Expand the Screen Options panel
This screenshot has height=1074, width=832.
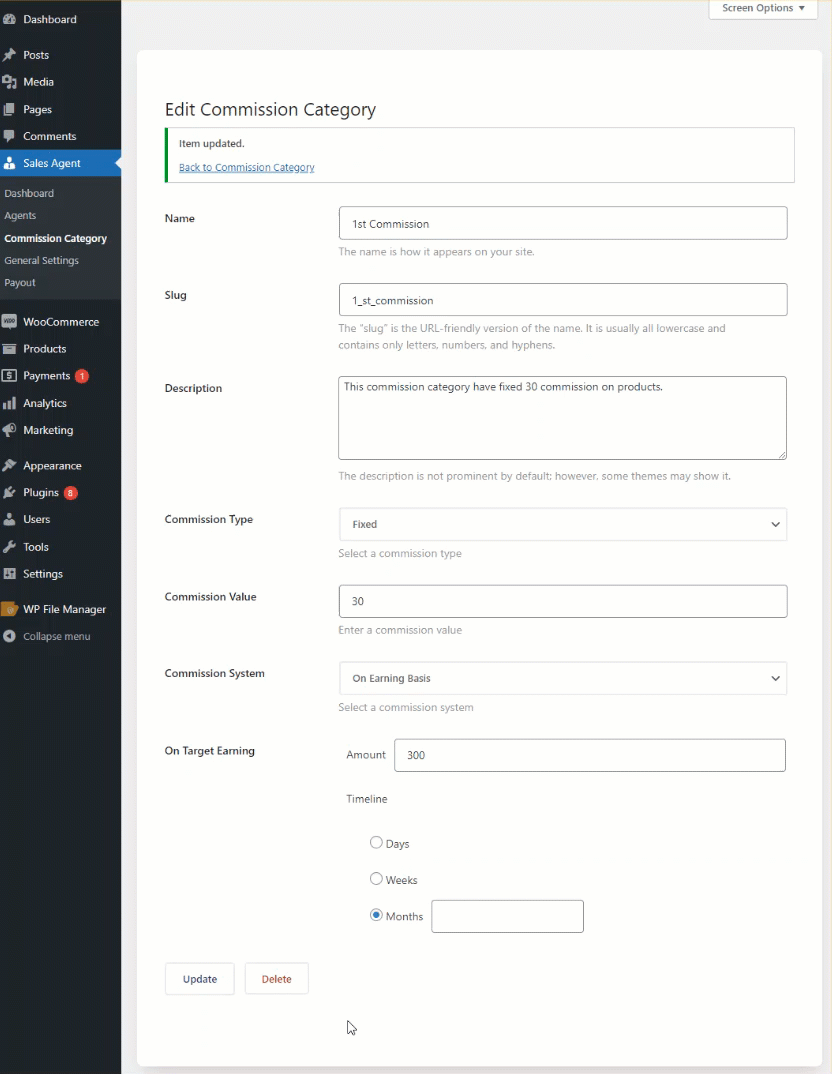(x=763, y=8)
